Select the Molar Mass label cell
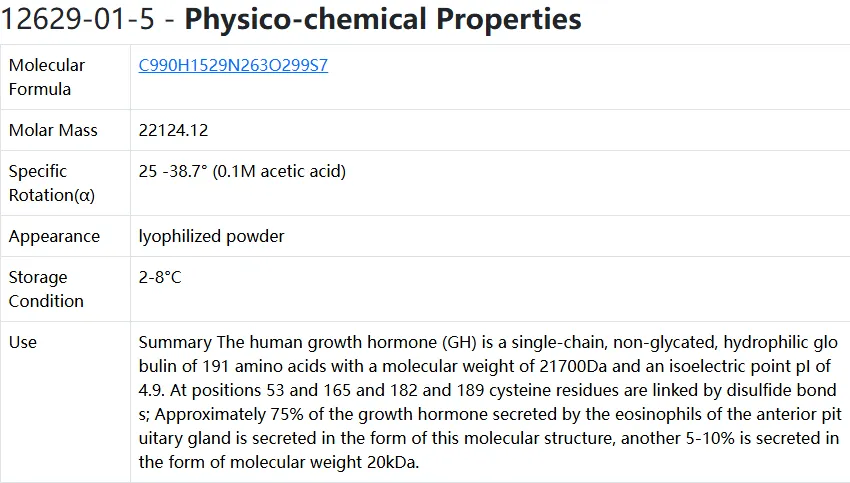The image size is (850, 483). point(65,130)
